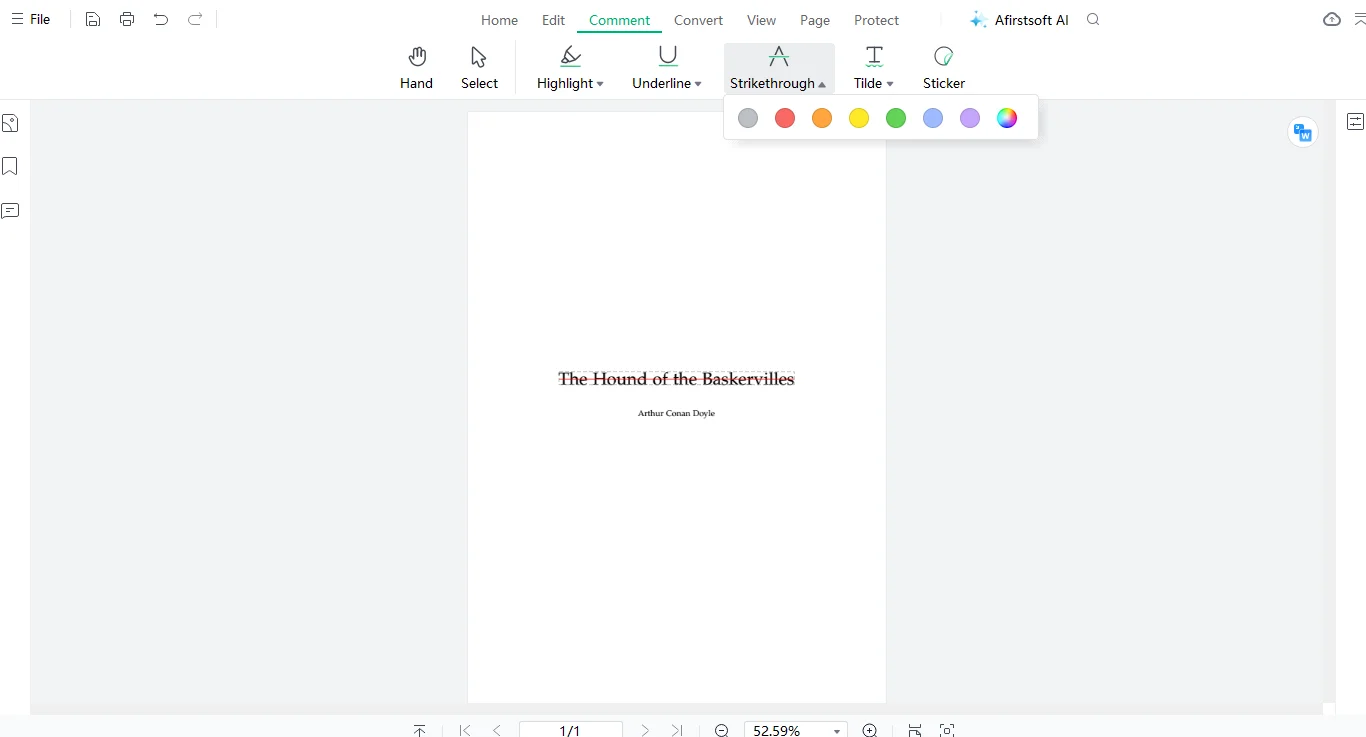Zoom out with the minus button
The width and height of the screenshot is (1366, 737).
(x=722, y=730)
